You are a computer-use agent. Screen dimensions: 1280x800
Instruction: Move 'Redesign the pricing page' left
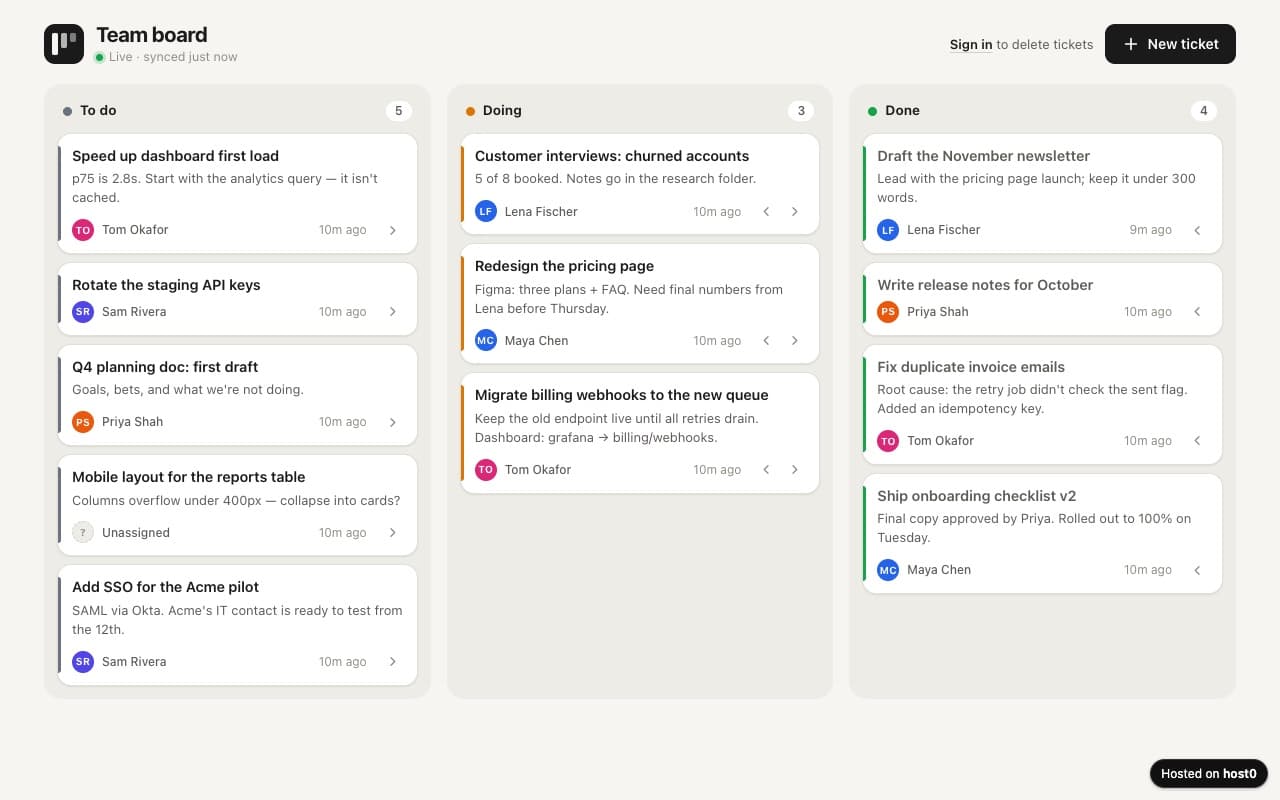tap(767, 341)
